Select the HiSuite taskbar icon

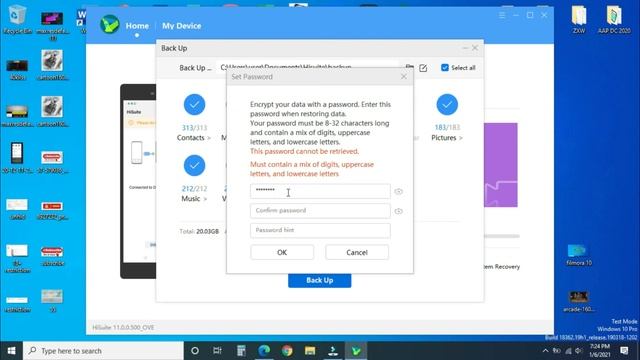point(356,351)
